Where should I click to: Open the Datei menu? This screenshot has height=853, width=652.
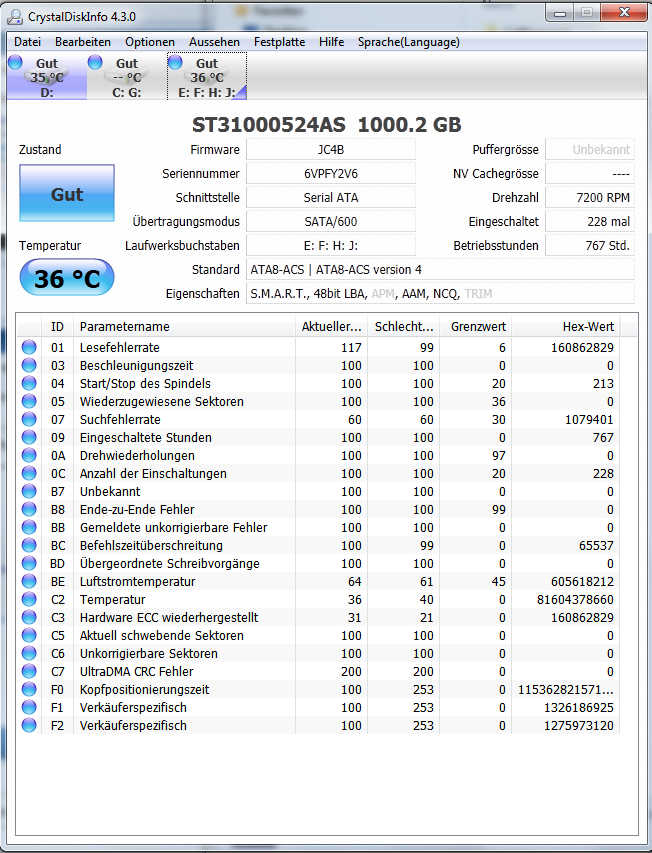27,42
